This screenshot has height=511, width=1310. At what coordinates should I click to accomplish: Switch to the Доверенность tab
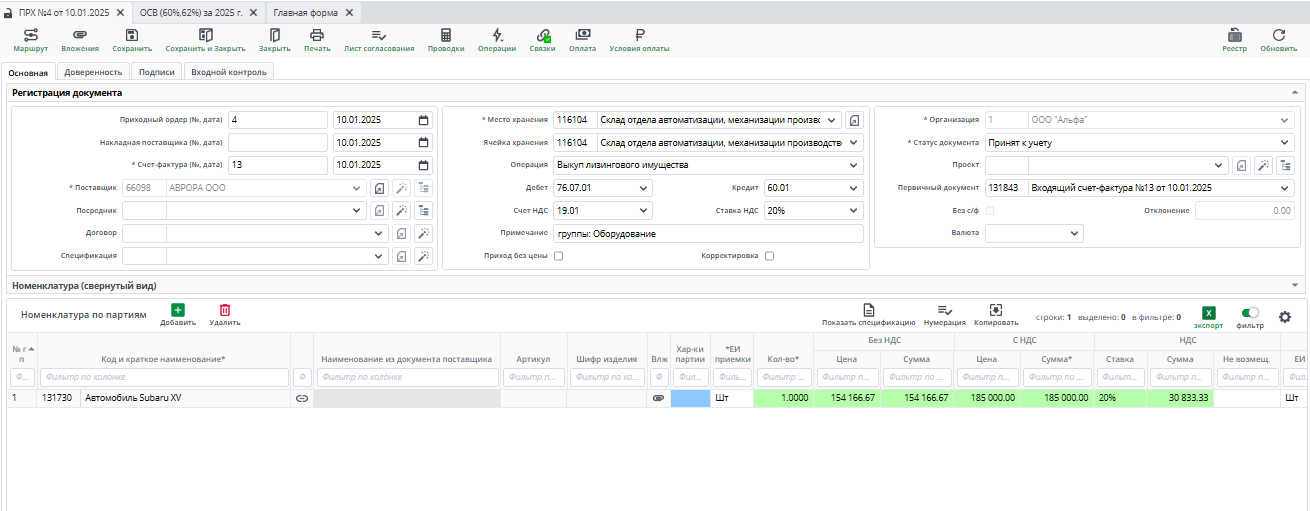tap(93, 72)
